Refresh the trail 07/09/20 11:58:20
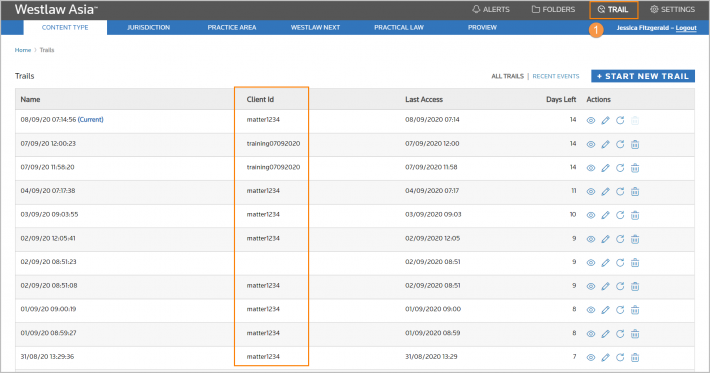The width and height of the screenshot is (710, 373). [x=620, y=167]
